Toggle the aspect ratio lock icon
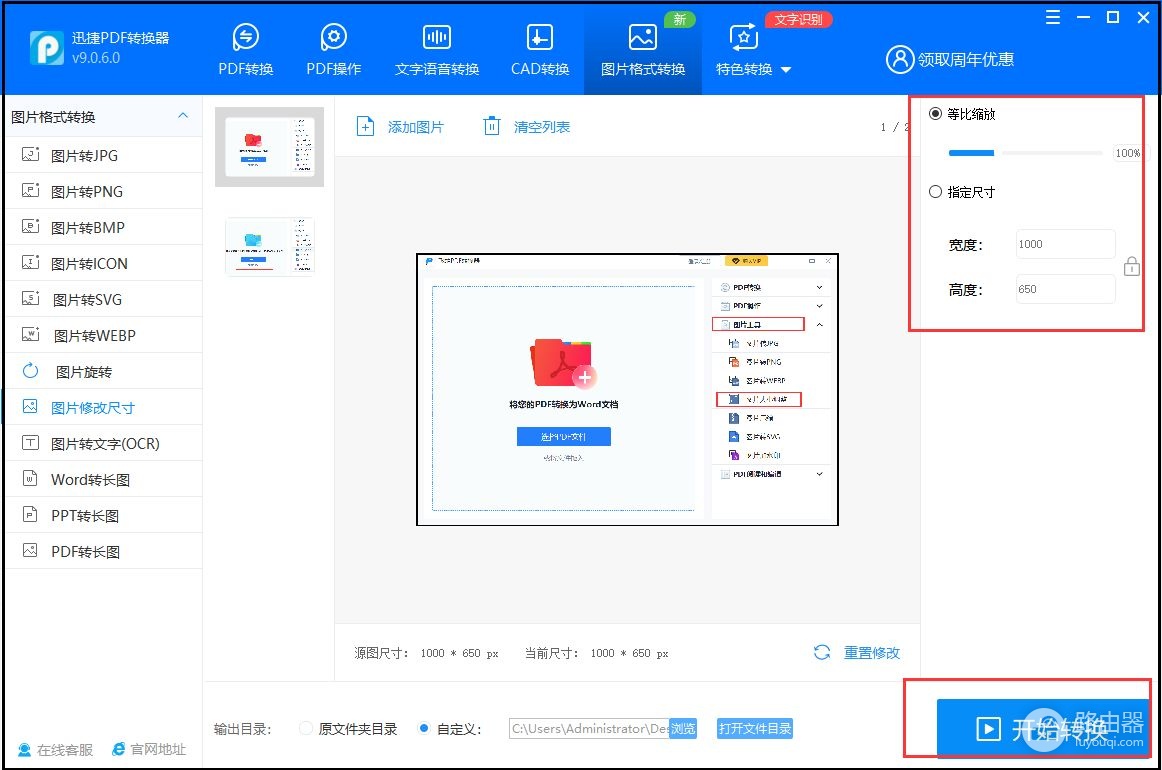Viewport: 1162px width, 770px height. pyautogui.click(x=1132, y=266)
